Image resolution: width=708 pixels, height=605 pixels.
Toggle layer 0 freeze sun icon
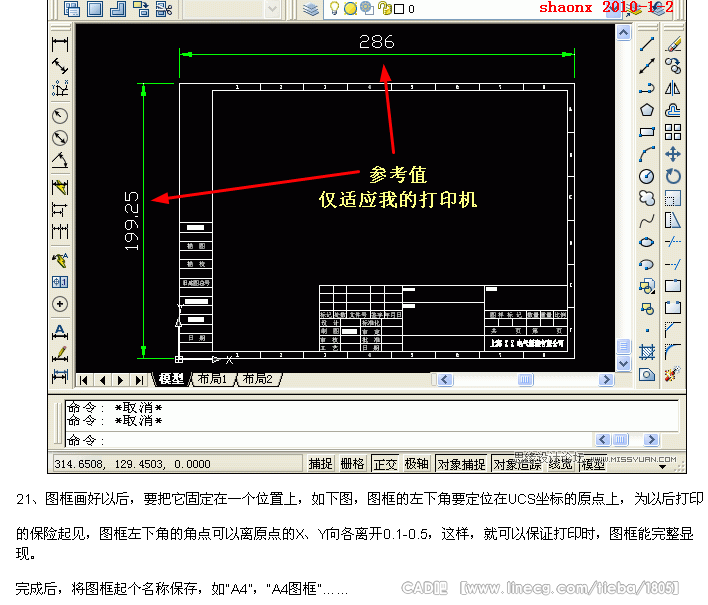pyautogui.click(x=350, y=9)
